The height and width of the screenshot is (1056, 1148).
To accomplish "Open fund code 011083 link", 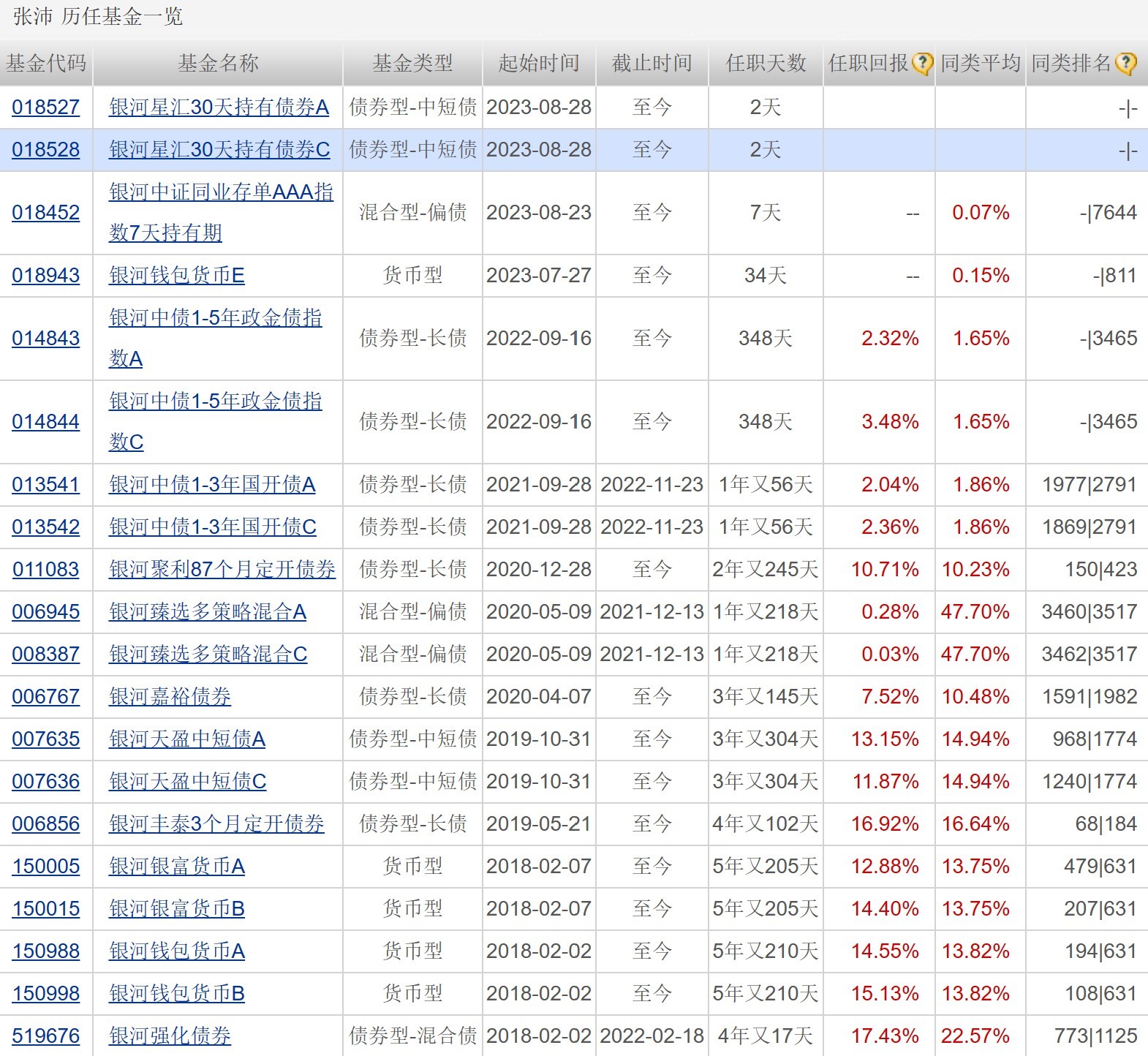I will click(45, 570).
